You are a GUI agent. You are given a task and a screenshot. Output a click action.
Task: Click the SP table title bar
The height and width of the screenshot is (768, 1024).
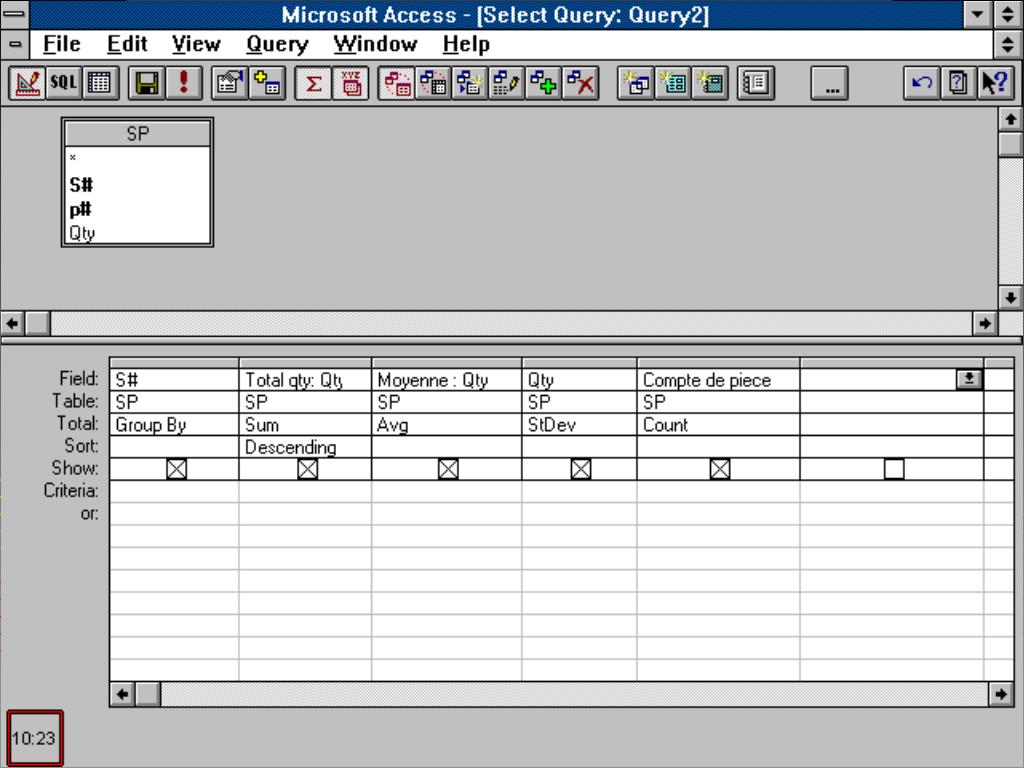pyautogui.click(x=137, y=134)
